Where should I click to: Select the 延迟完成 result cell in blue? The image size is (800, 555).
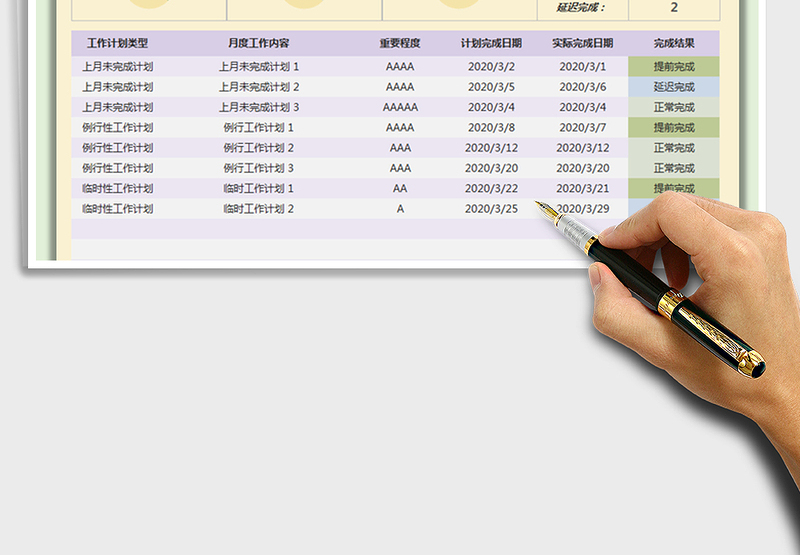[x=674, y=87]
